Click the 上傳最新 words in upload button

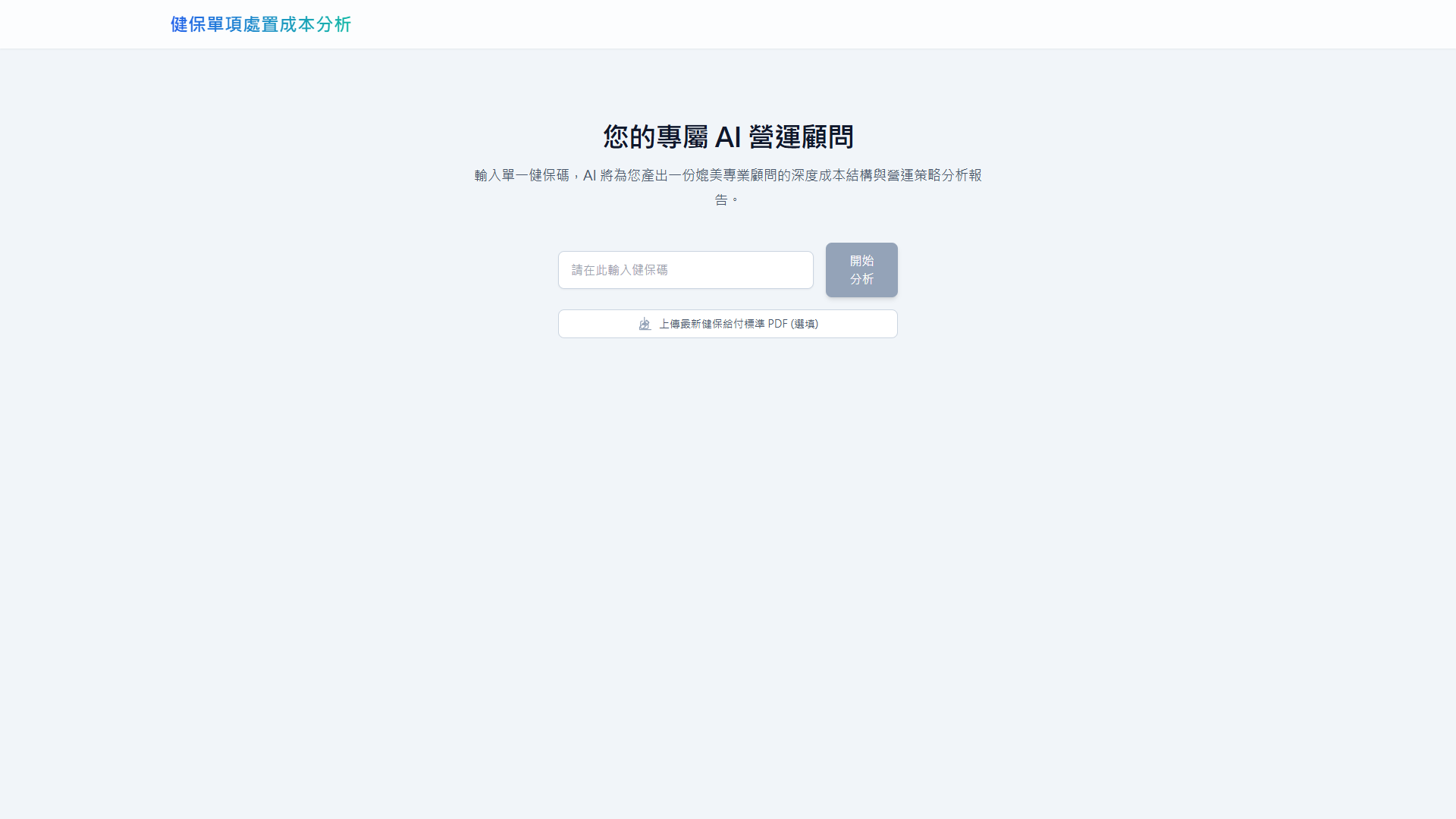coord(679,324)
